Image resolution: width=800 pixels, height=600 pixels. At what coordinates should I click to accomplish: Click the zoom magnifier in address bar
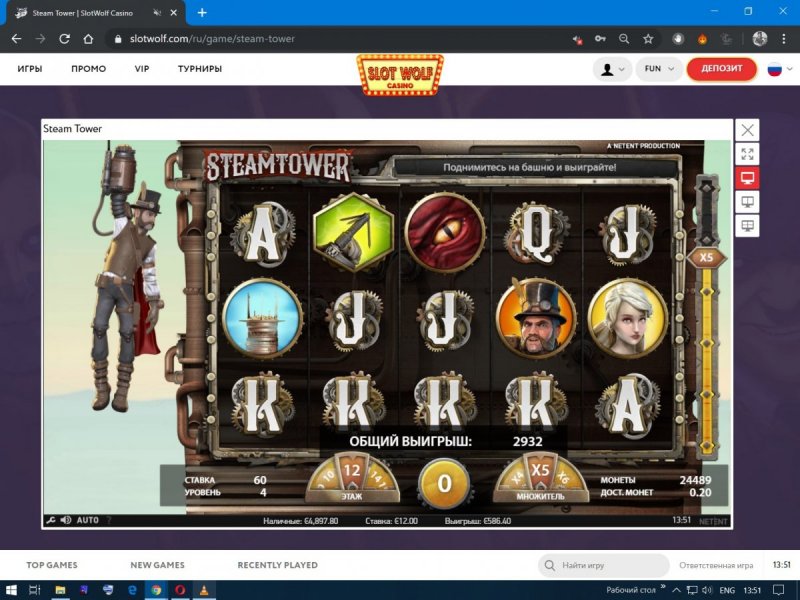point(624,39)
